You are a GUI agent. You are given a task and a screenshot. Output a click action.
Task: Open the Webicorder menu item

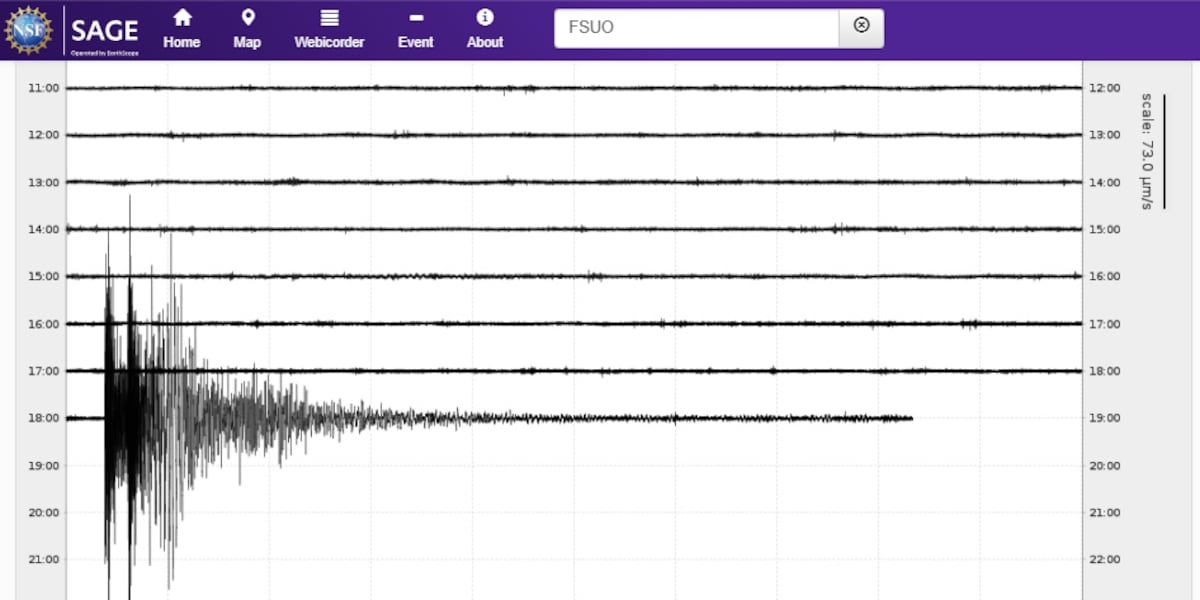click(x=329, y=30)
